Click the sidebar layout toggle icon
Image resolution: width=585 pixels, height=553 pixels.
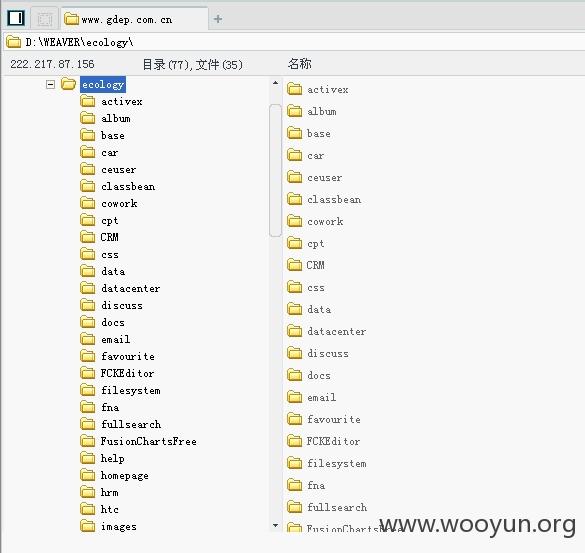[16, 18]
